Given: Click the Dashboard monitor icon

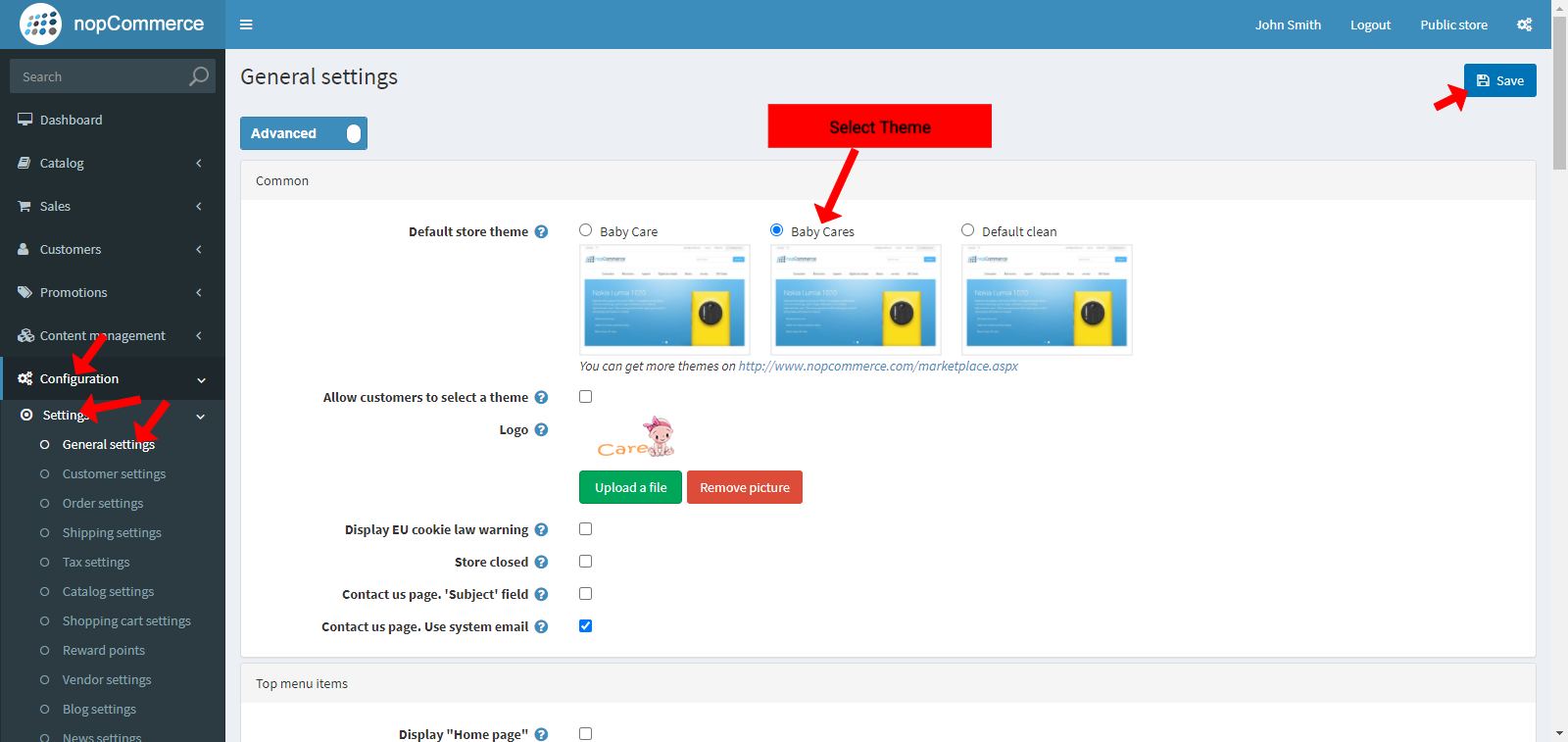Looking at the screenshot, I should 25,120.
